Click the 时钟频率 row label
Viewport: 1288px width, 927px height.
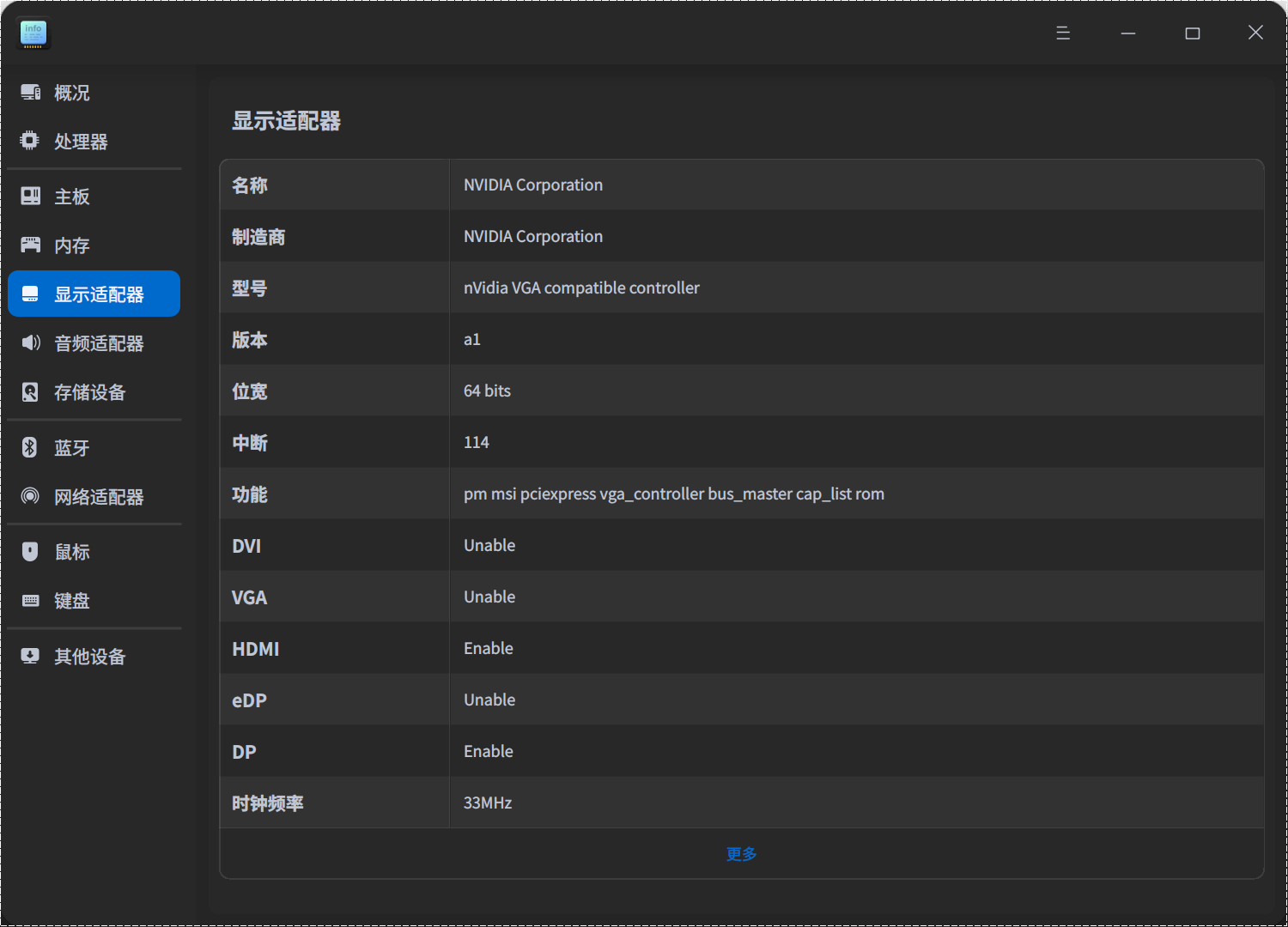[x=268, y=803]
